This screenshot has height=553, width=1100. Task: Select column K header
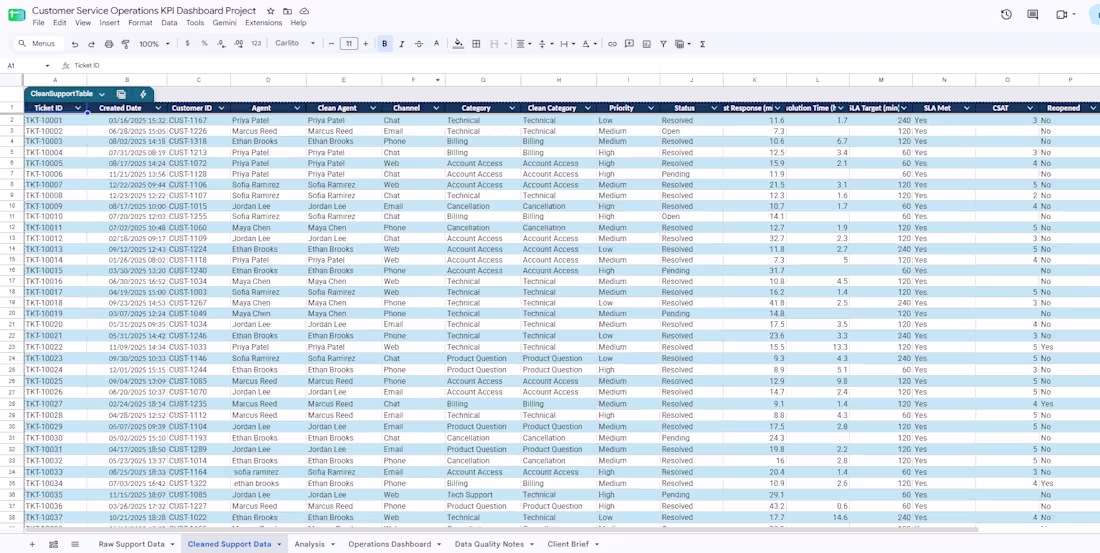point(755,80)
